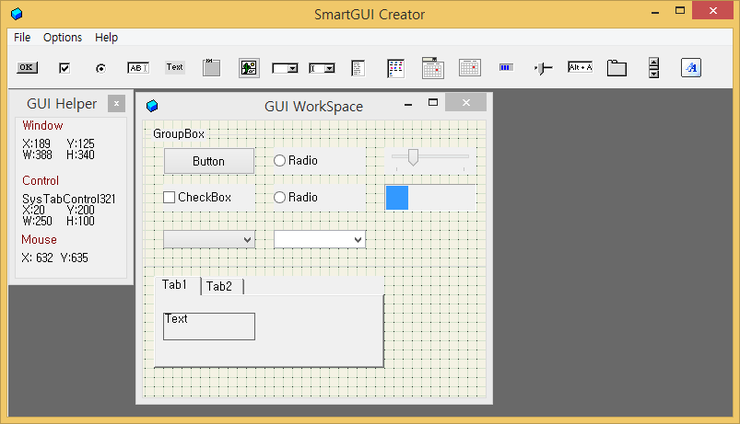The image size is (740, 424).
Task: Select the Progress bar control tool
Action: (506, 68)
